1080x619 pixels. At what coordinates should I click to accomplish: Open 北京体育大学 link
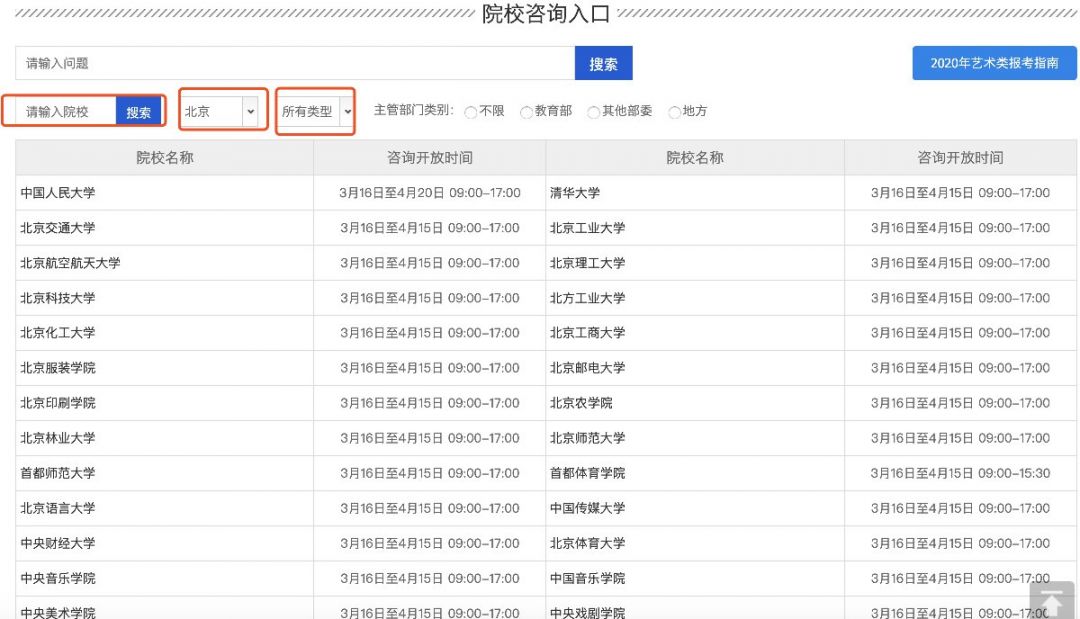pyautogui.click(x=588, y=543)
